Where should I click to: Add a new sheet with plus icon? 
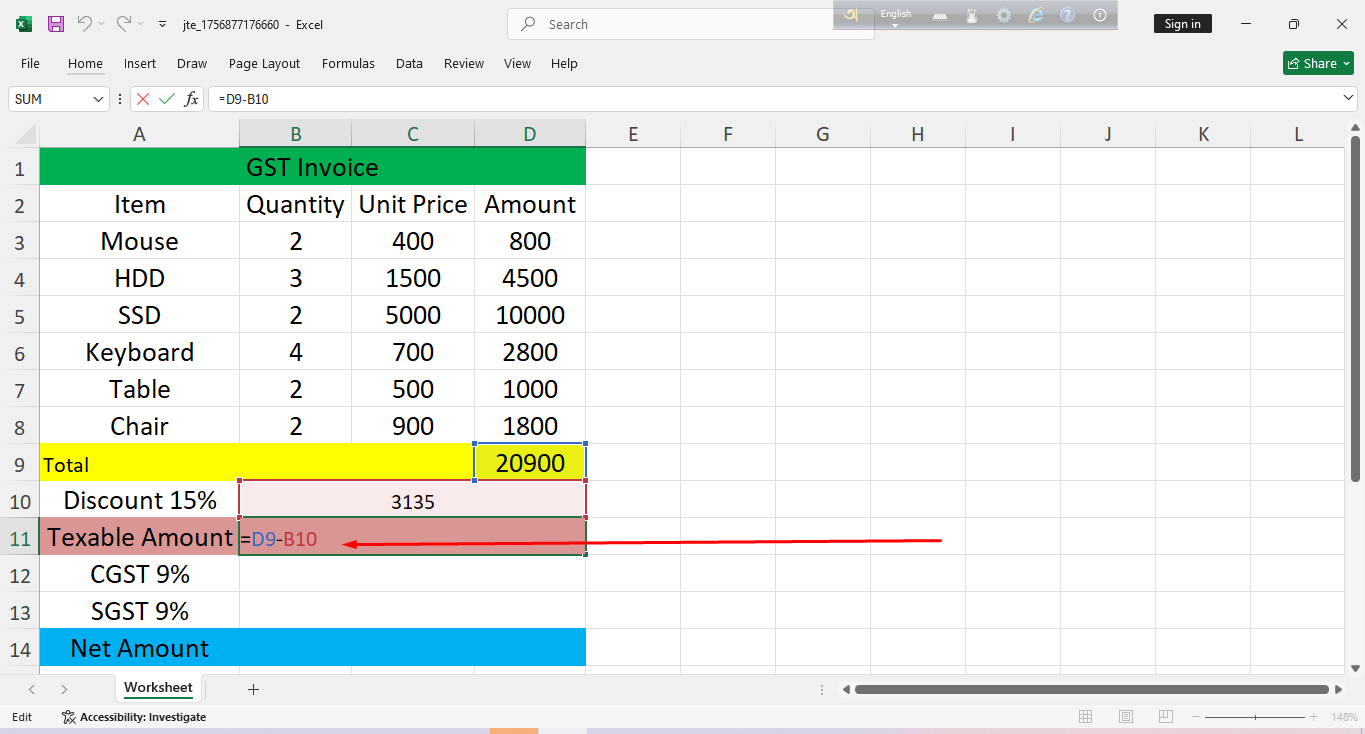click(253, 689)
